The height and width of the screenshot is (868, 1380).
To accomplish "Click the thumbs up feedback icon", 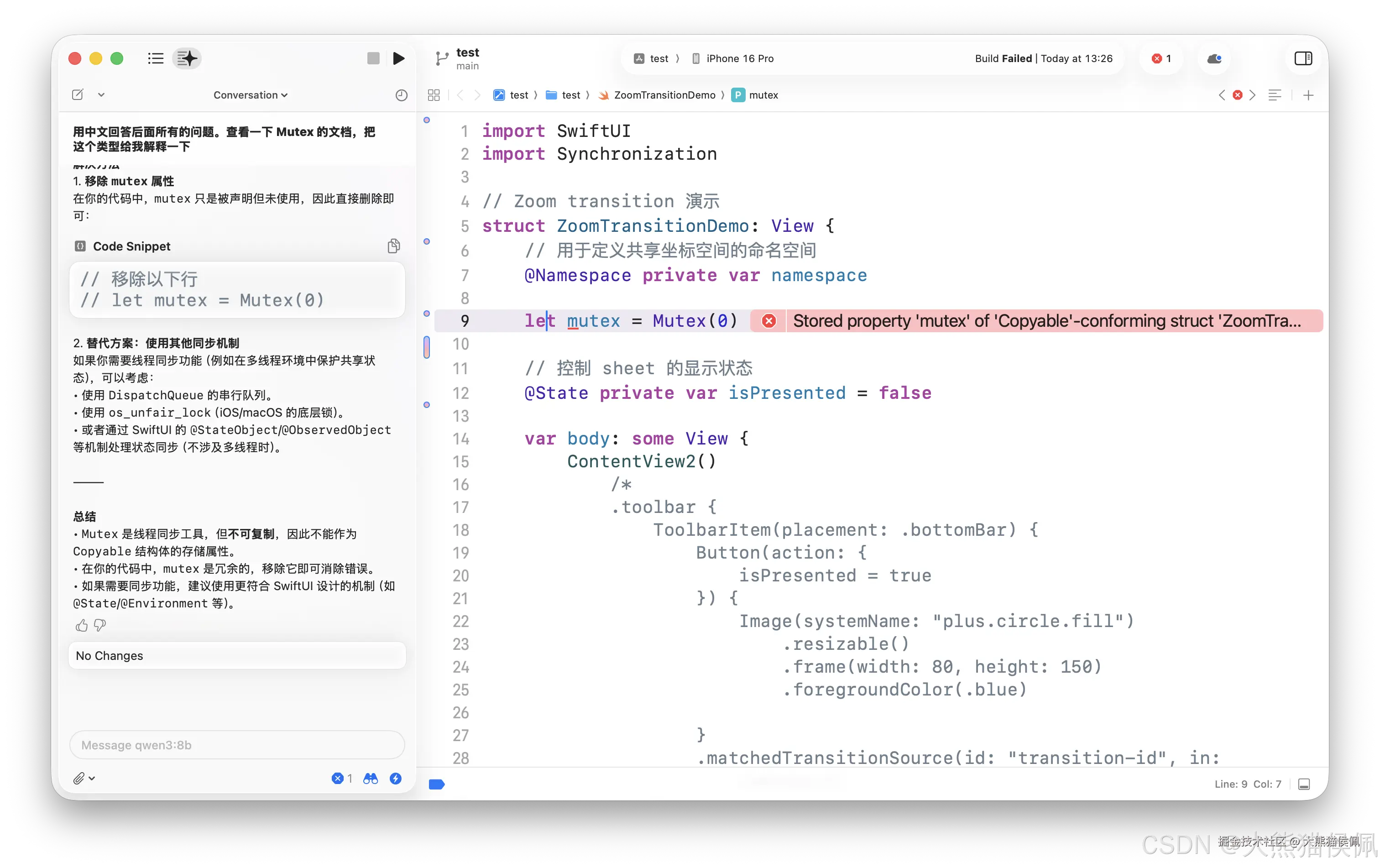I will tap(81, 625).
